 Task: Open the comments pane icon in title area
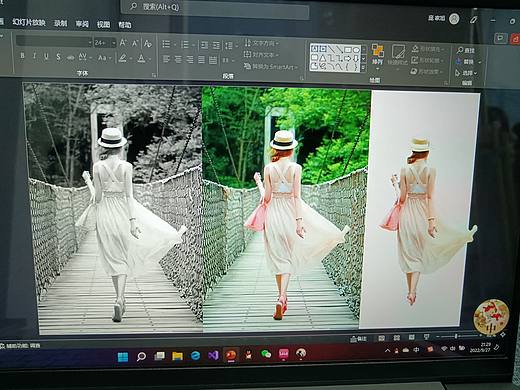(x=500, y=38)
